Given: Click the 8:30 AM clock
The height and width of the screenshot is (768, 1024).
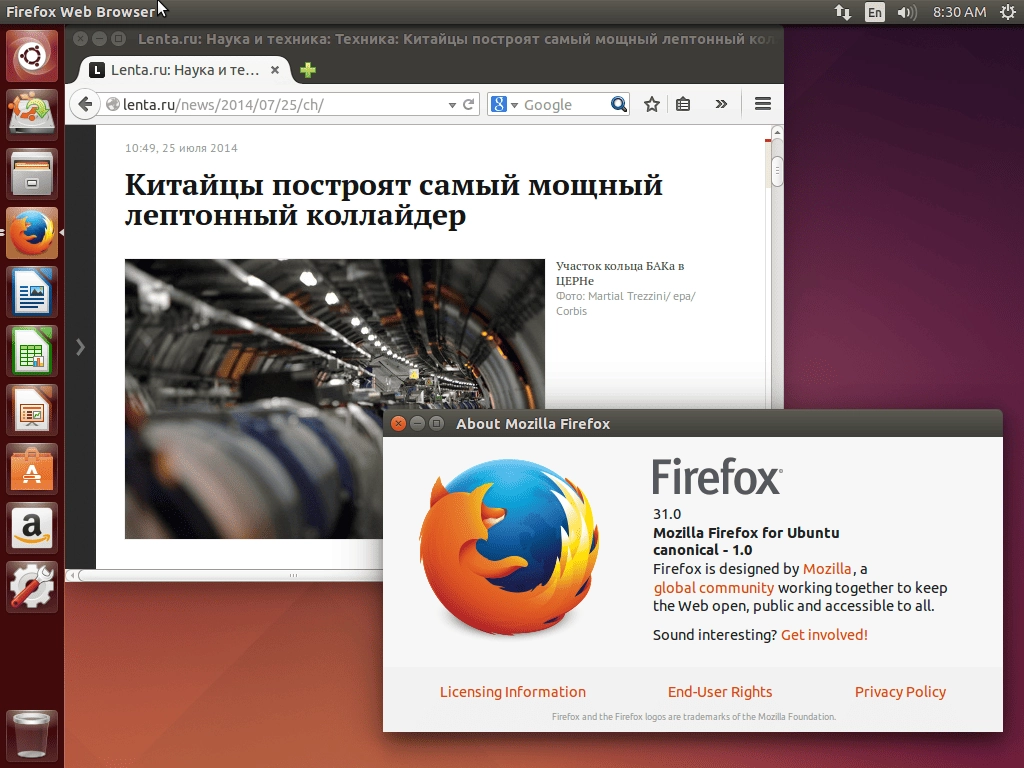Looking at the screenshot, I should pos(959,12).
